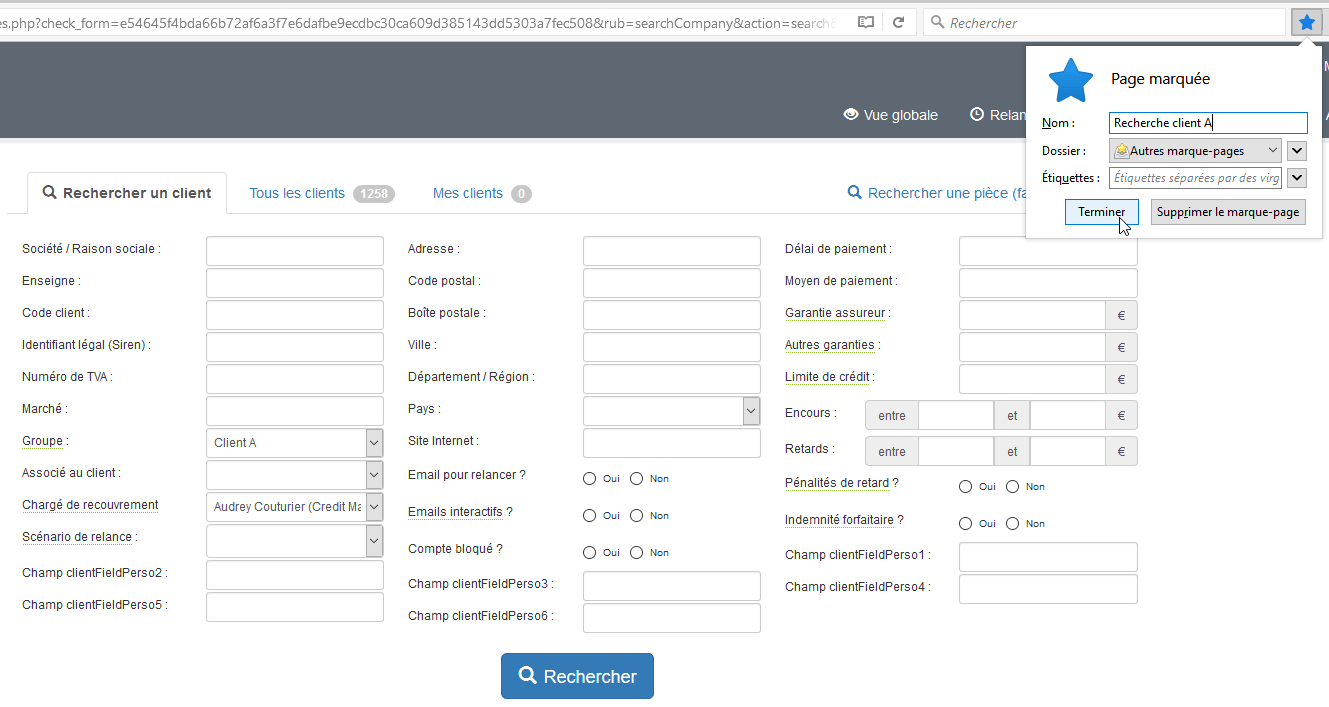
Task: Click the reader view icon in address bar
Action: click(866, 22)
